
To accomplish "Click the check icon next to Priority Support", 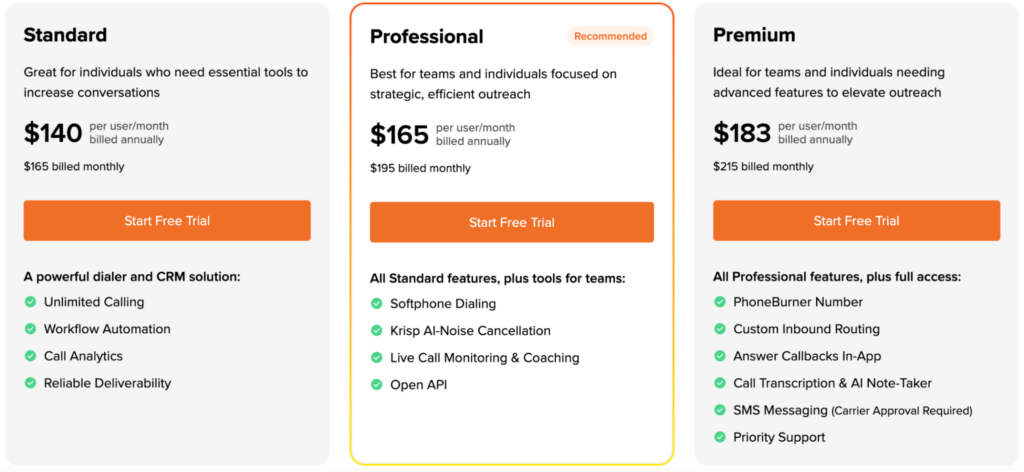I will click(x=720, y=437).
